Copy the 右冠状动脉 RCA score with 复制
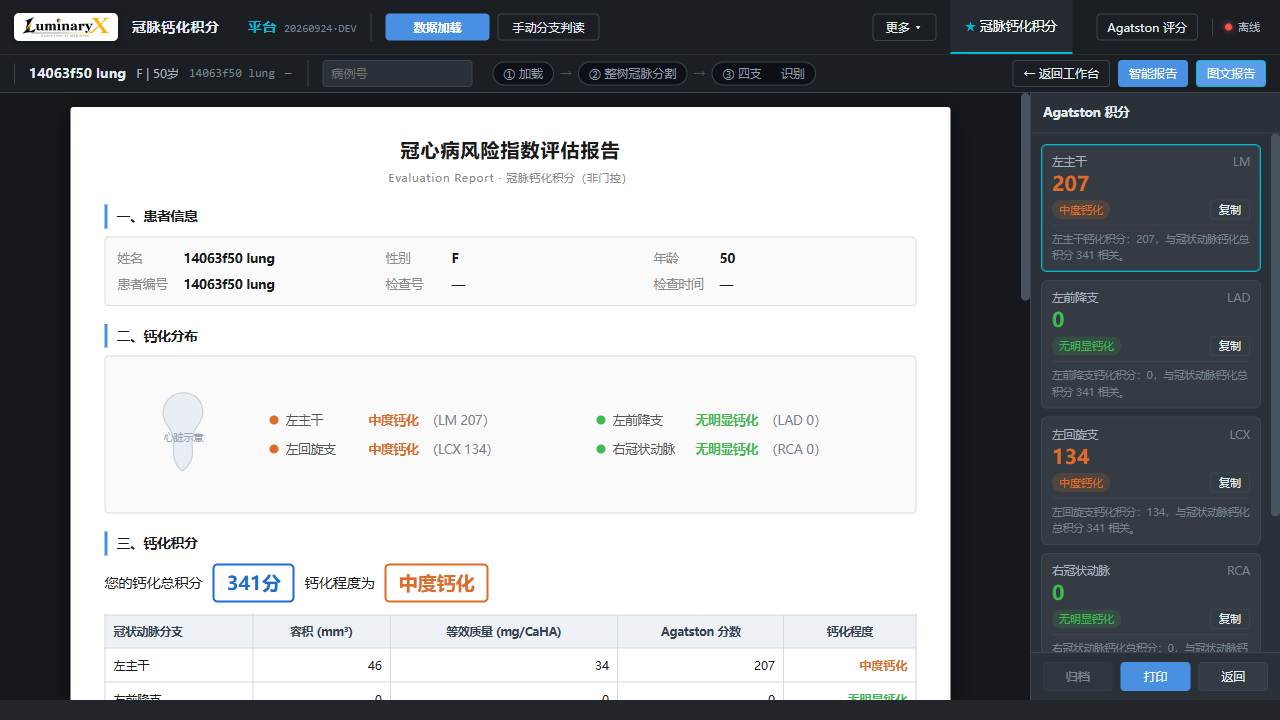This screenshot has width=1280, height=720. [1229, 619]
